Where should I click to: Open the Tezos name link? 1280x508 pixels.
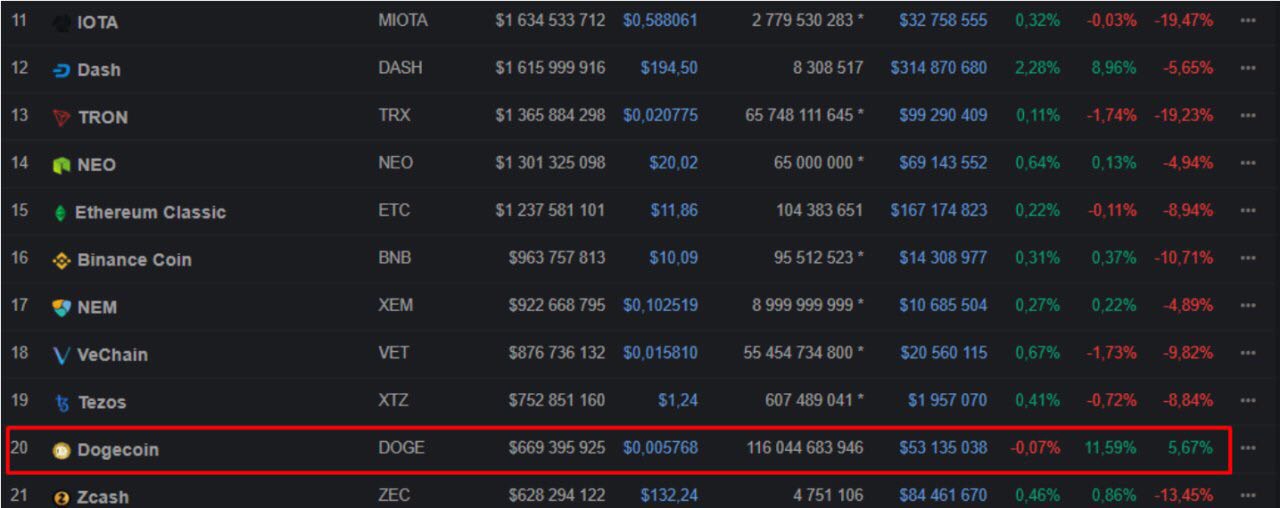[x=102, y=402]
